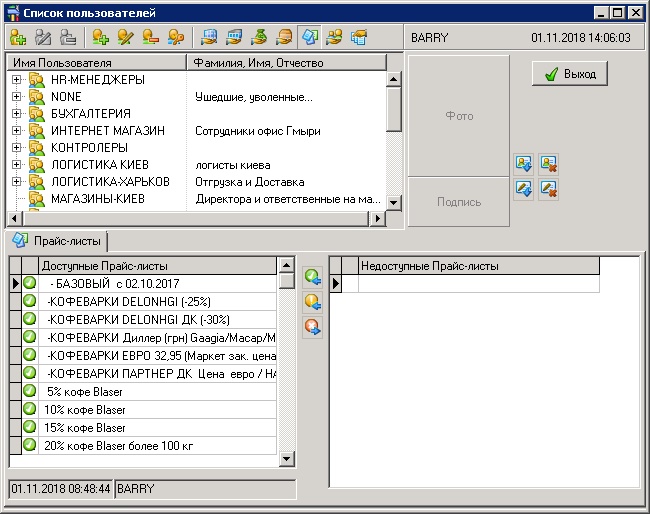Click the delete photo icon
Screen dimensions: 650x514
(548, 164)
